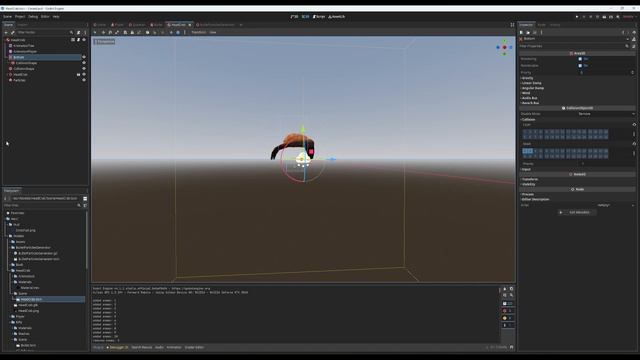Switch to the Node tab in Inspector dock
640x360 pixels.
541,25
